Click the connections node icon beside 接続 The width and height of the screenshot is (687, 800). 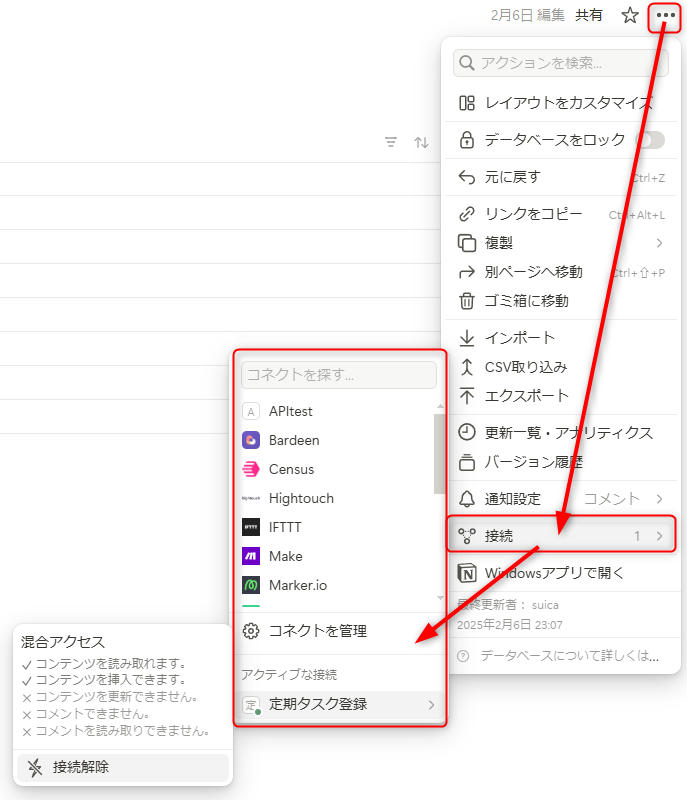click(x=467, y=536)
